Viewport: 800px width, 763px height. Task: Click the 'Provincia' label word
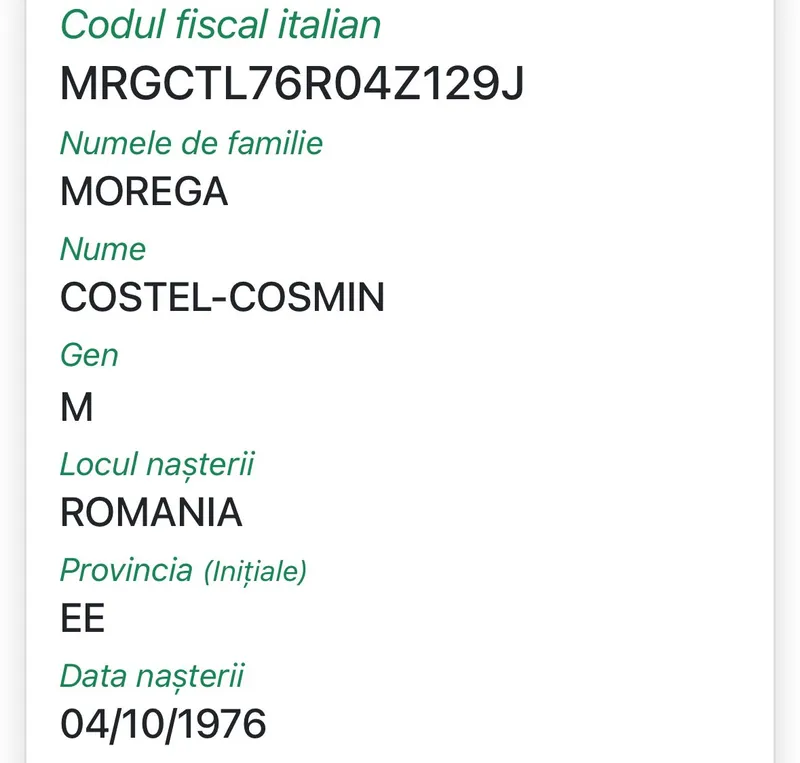[126, 570]
